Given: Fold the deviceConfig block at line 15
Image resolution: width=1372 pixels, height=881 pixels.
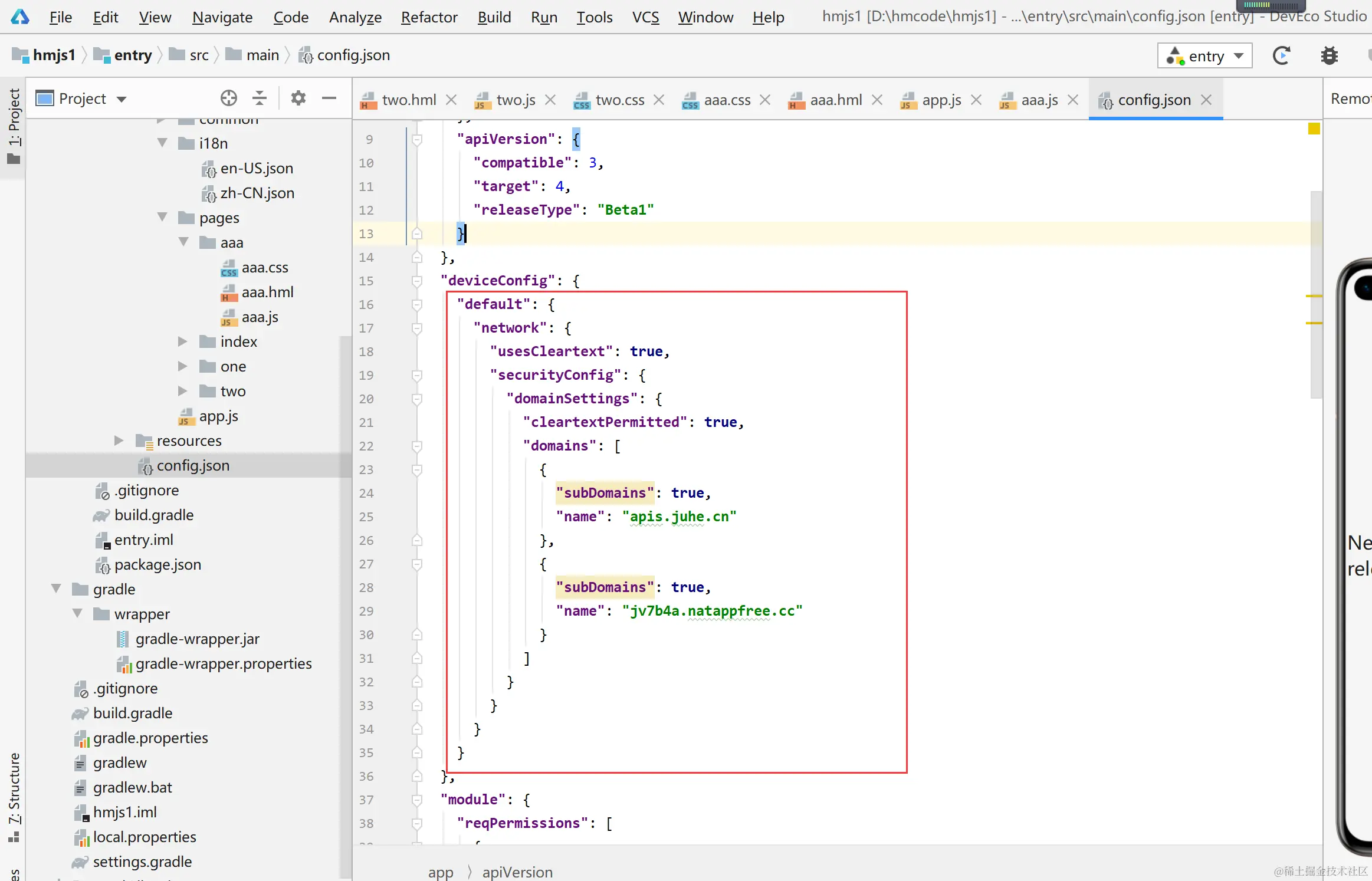Looking at the screenshot, I should pos(417,281).
